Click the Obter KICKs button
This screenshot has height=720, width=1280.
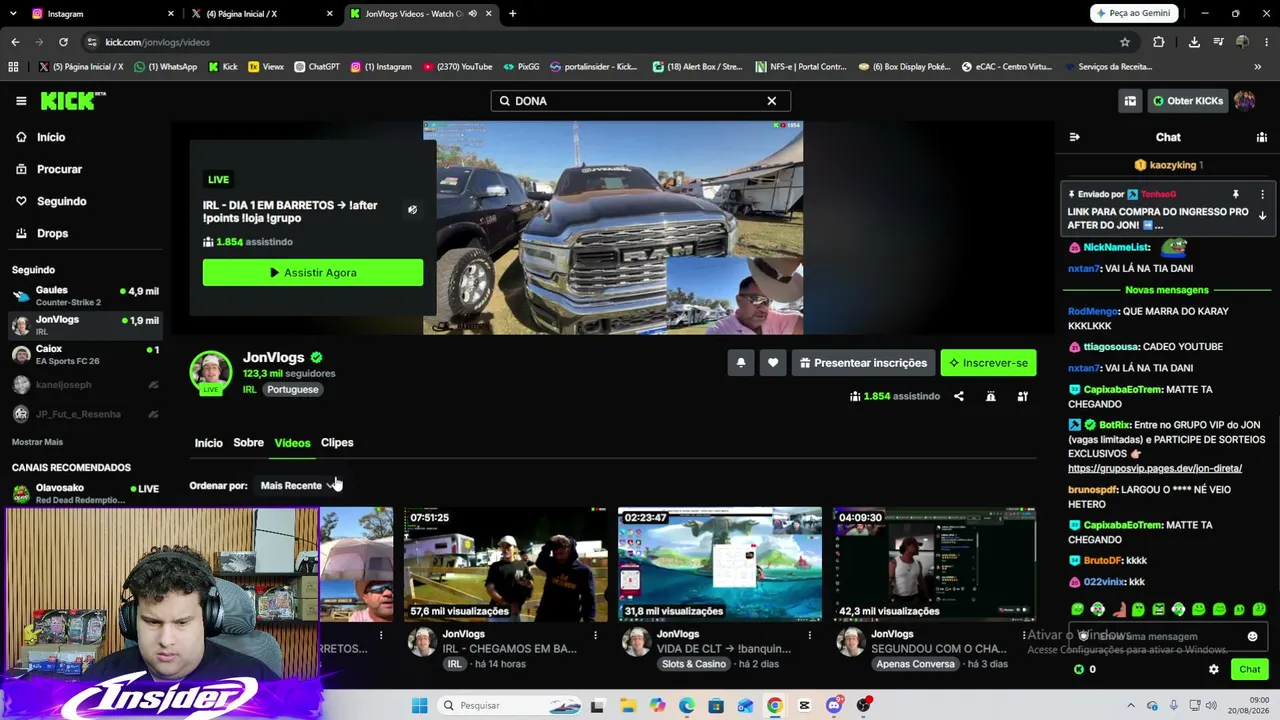coord(1188,101)
